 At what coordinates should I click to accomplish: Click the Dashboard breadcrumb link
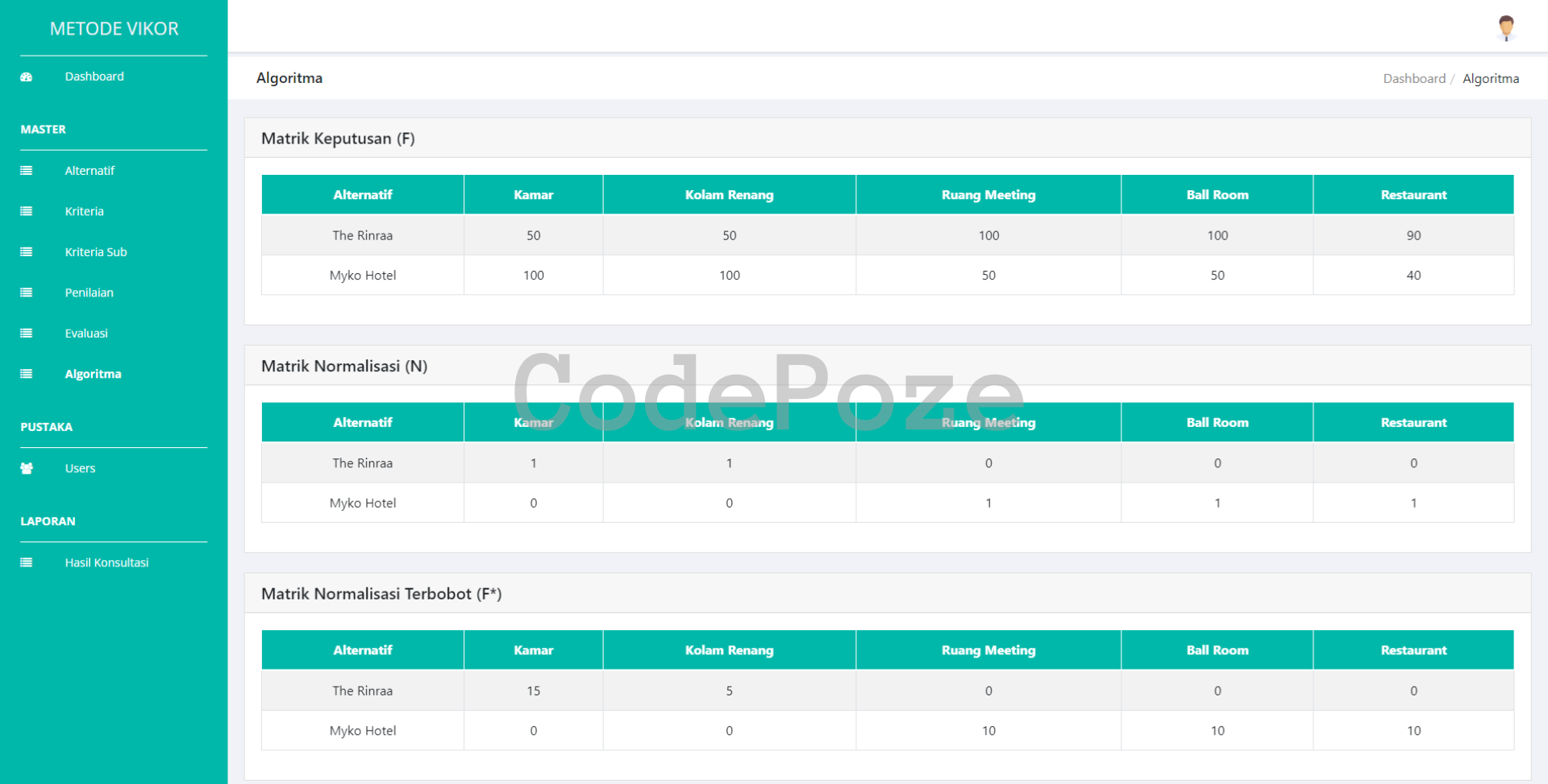(1414, 78)
